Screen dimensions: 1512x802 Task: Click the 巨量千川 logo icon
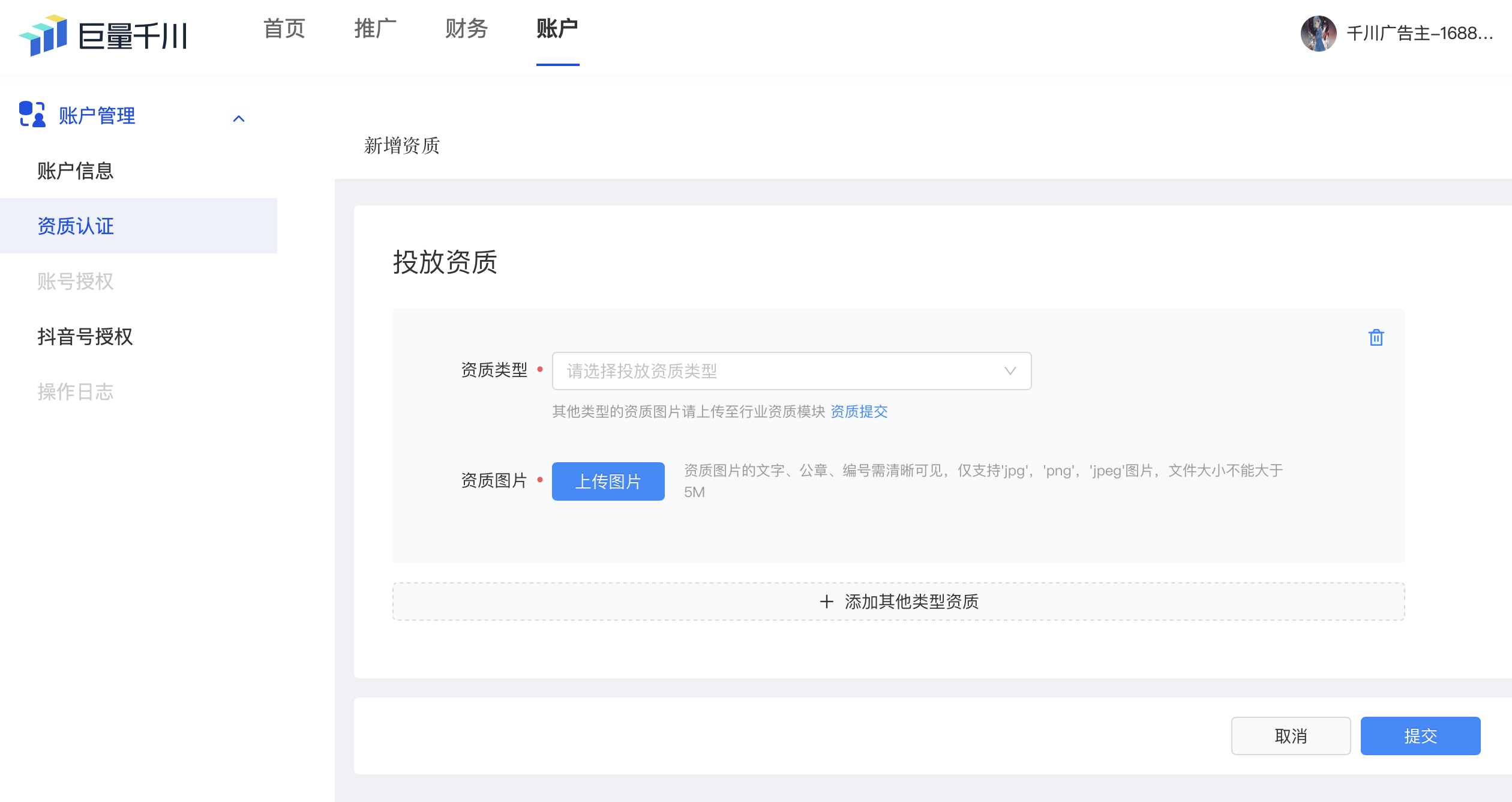(43, 36)
